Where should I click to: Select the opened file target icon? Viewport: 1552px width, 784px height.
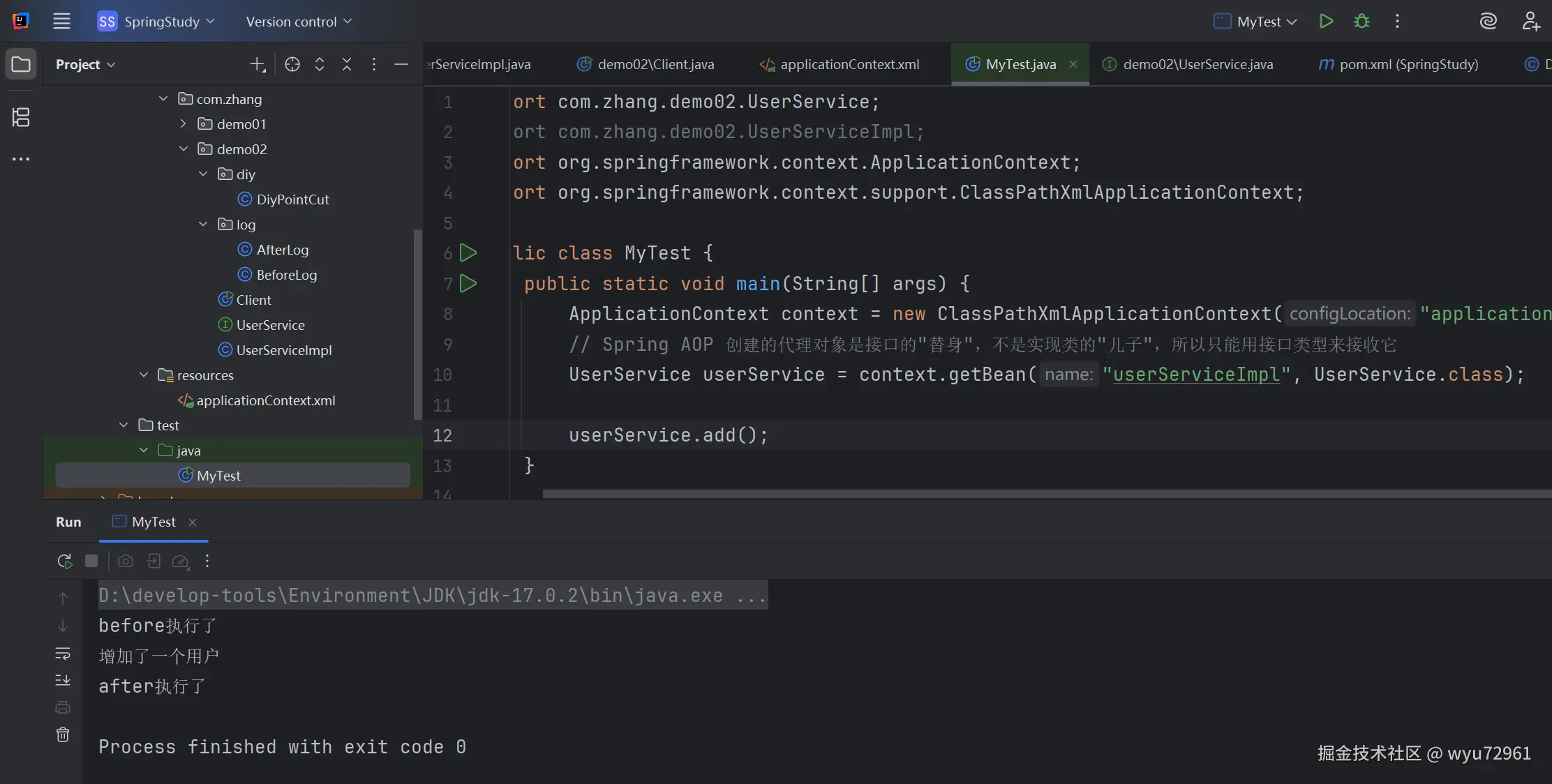(292, 64)
